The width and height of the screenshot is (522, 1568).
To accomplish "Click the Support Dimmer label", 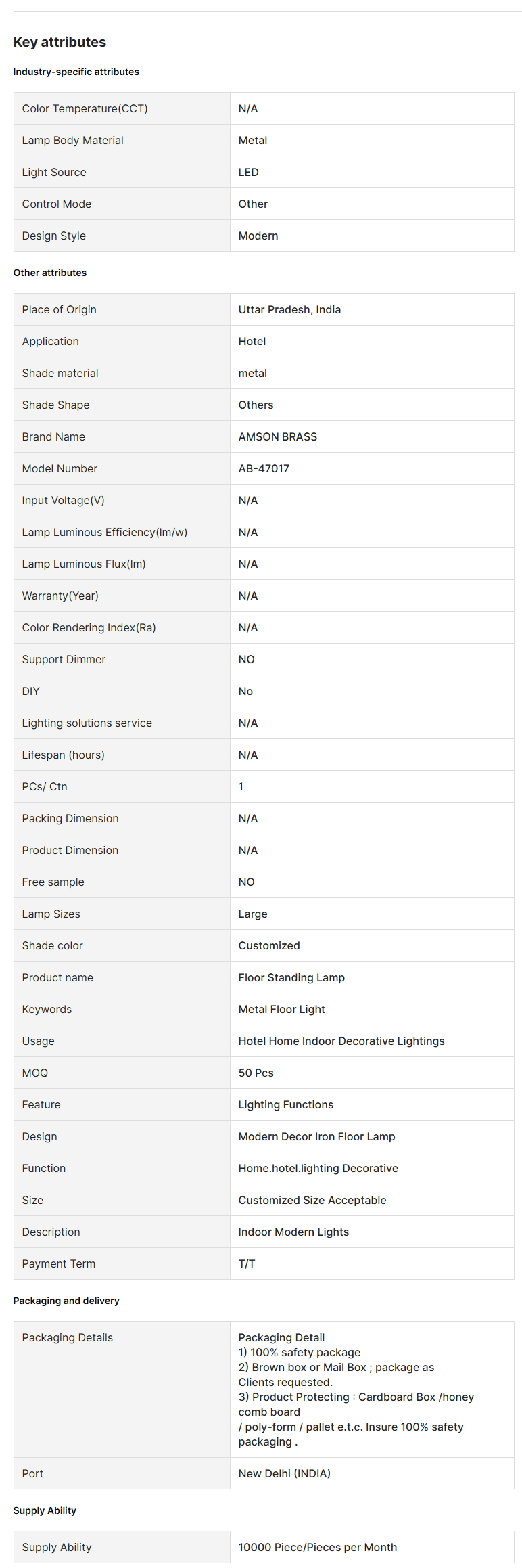I will pyautogui.click(x=64, y=659).
